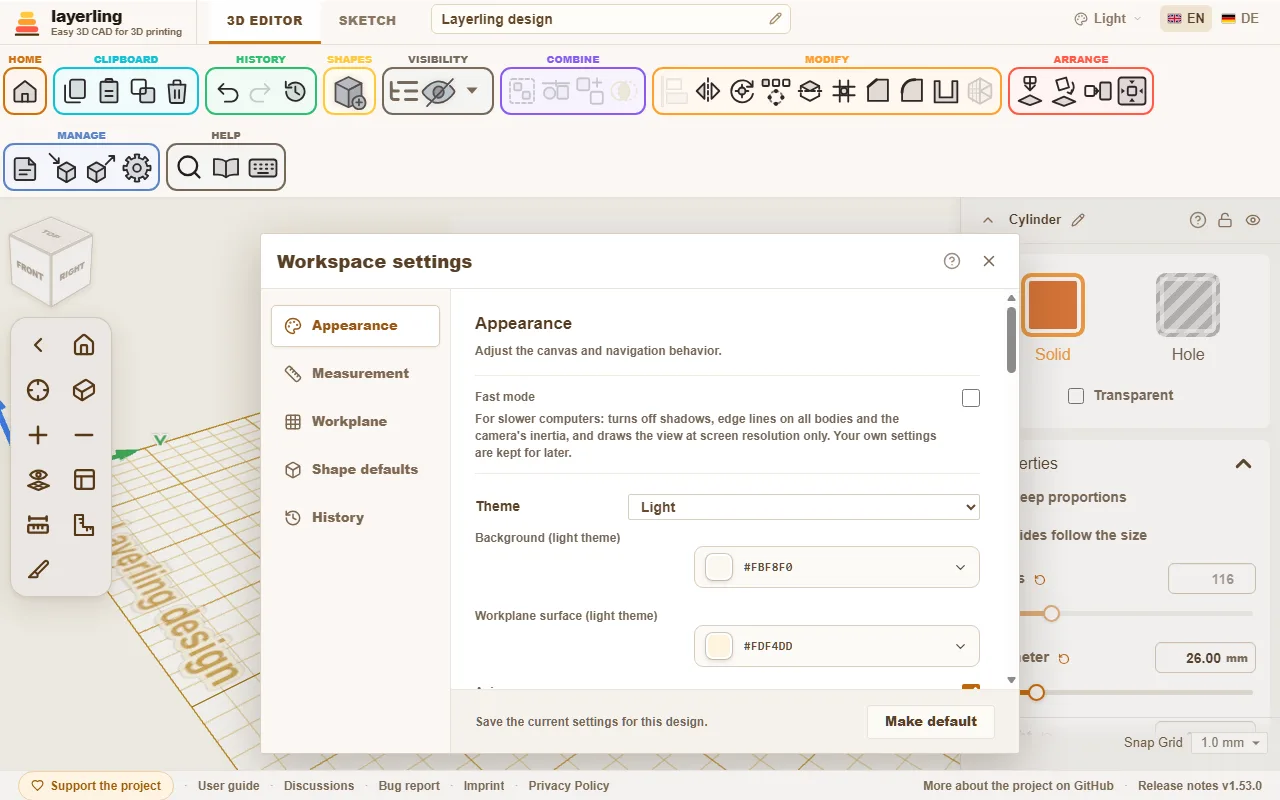The image size is (1280, 800).
Task: Undo the last action
Action: (227, 92)
